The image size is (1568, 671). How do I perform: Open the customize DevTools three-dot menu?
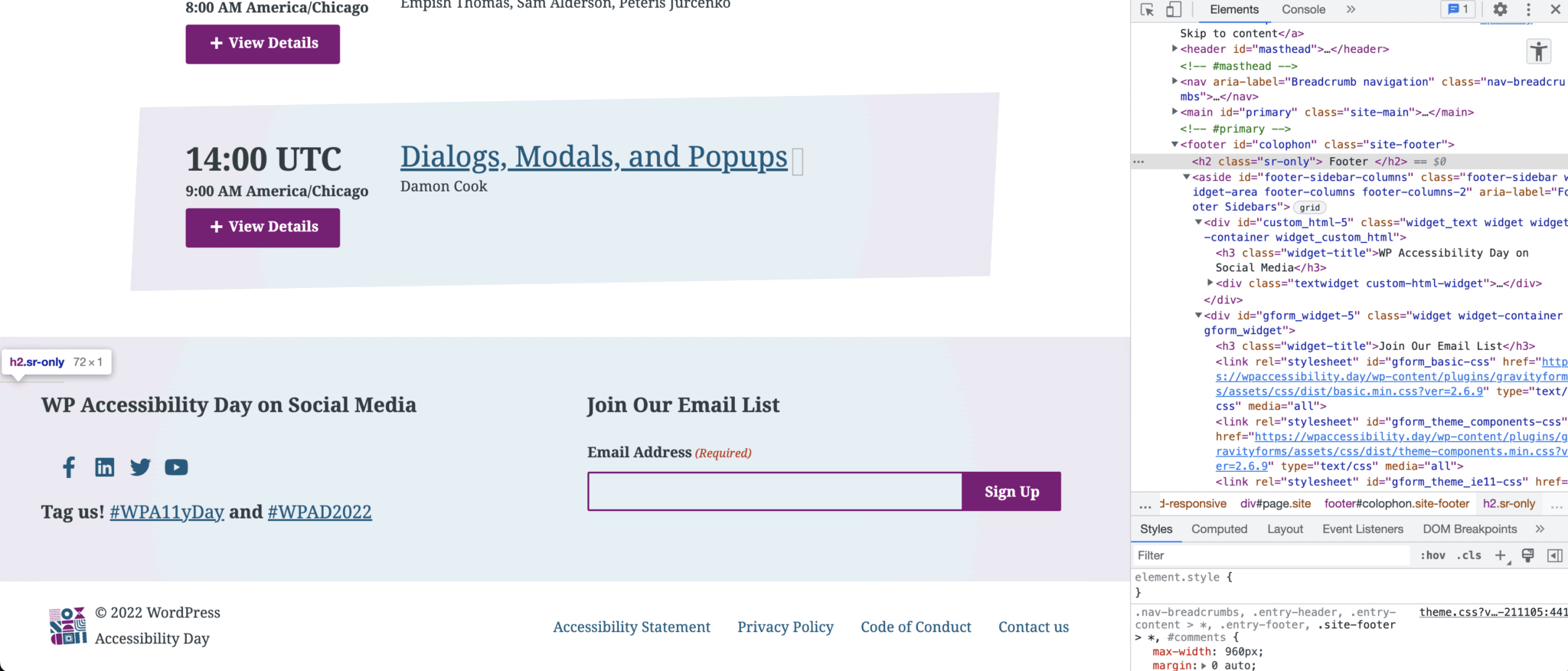click(x=1528, y=10)
